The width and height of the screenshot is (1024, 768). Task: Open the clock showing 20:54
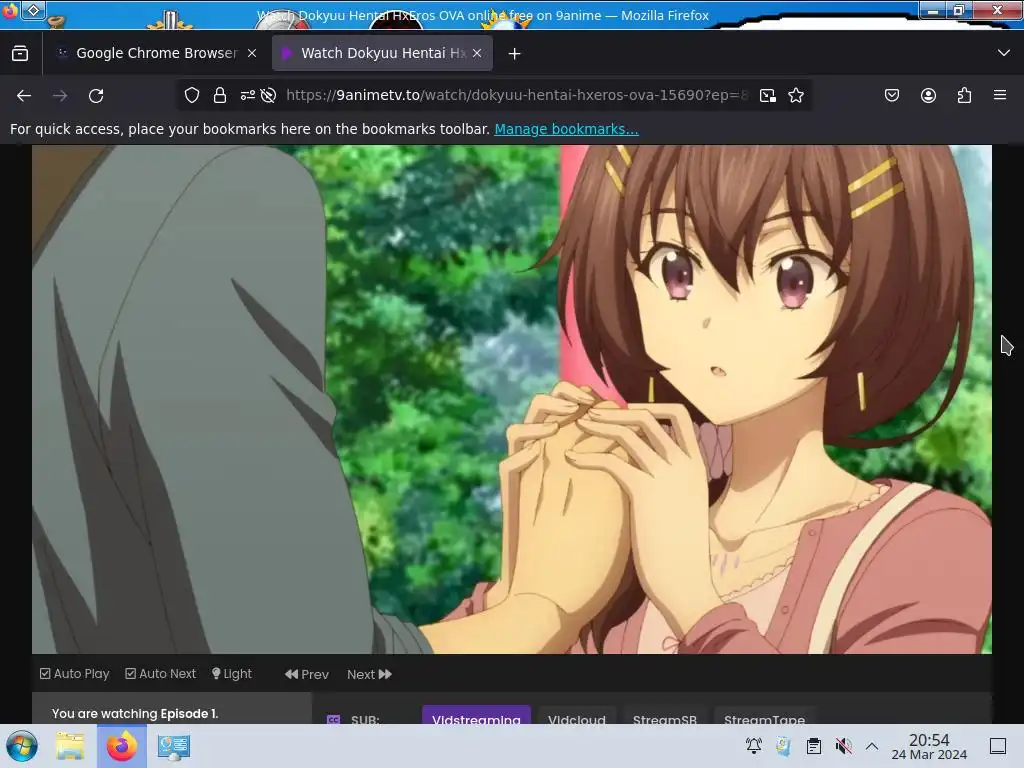point(929,746)
